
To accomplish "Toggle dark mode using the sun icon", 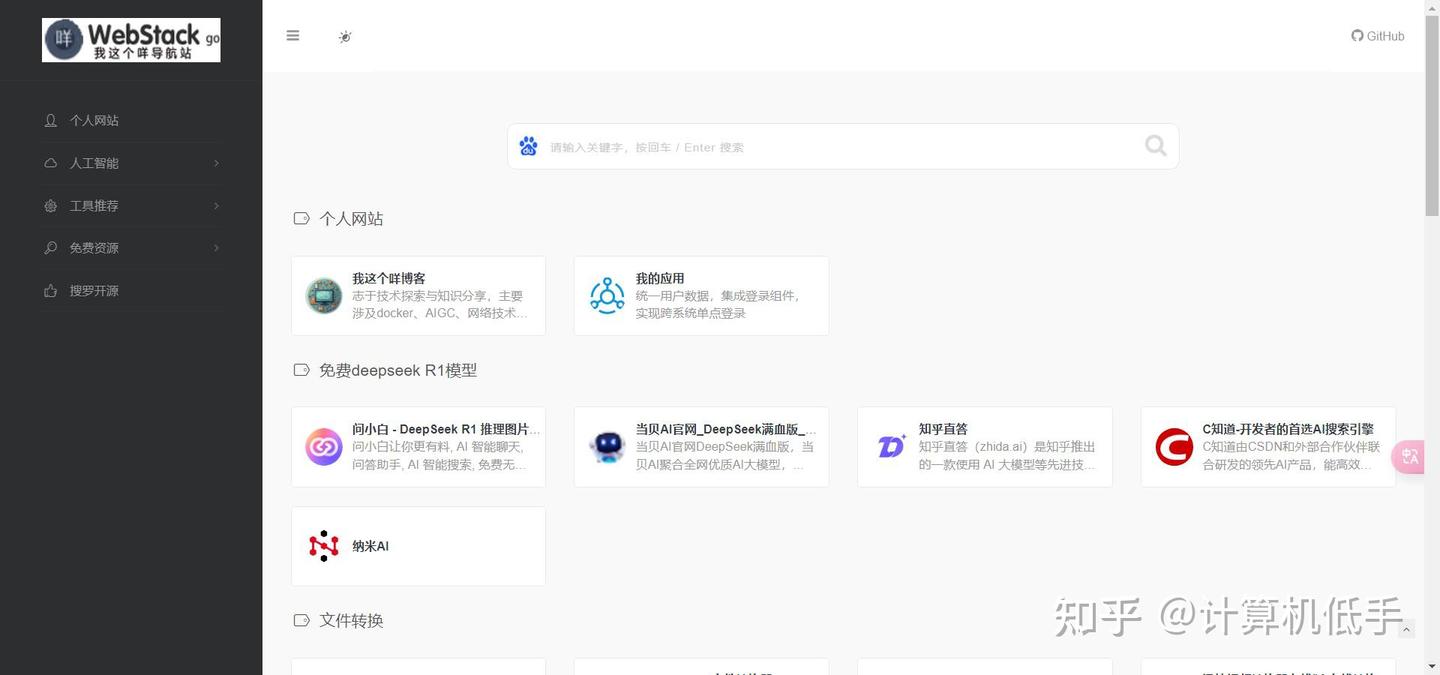I will point(345,36).
